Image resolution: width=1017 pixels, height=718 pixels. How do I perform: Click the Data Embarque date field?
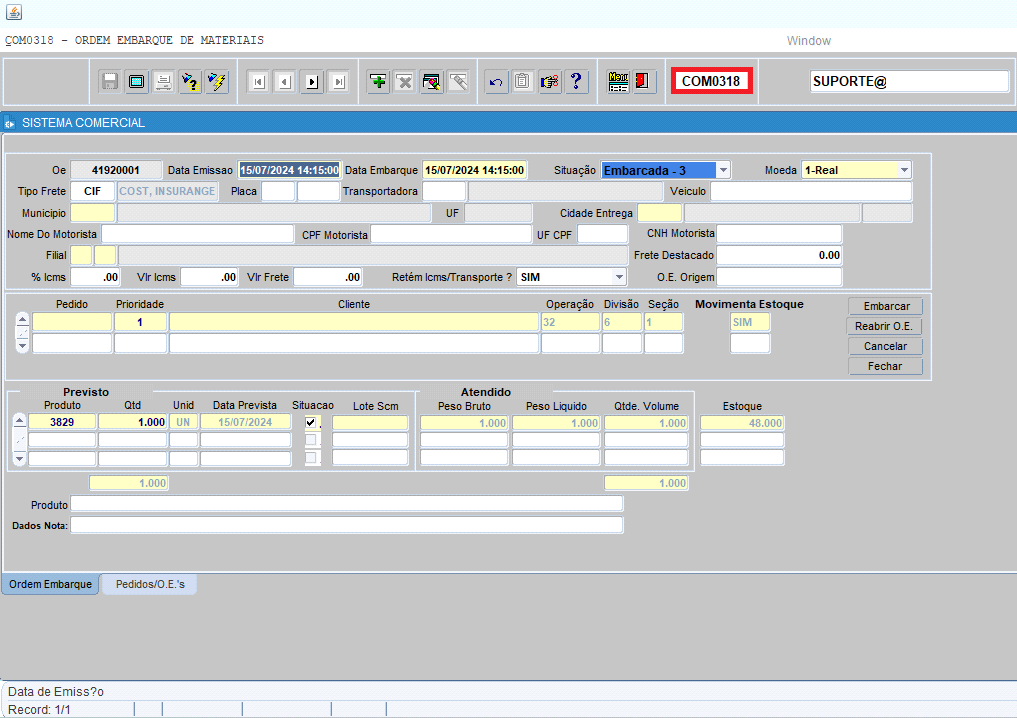pyautogui.click(x=475, y=170)
